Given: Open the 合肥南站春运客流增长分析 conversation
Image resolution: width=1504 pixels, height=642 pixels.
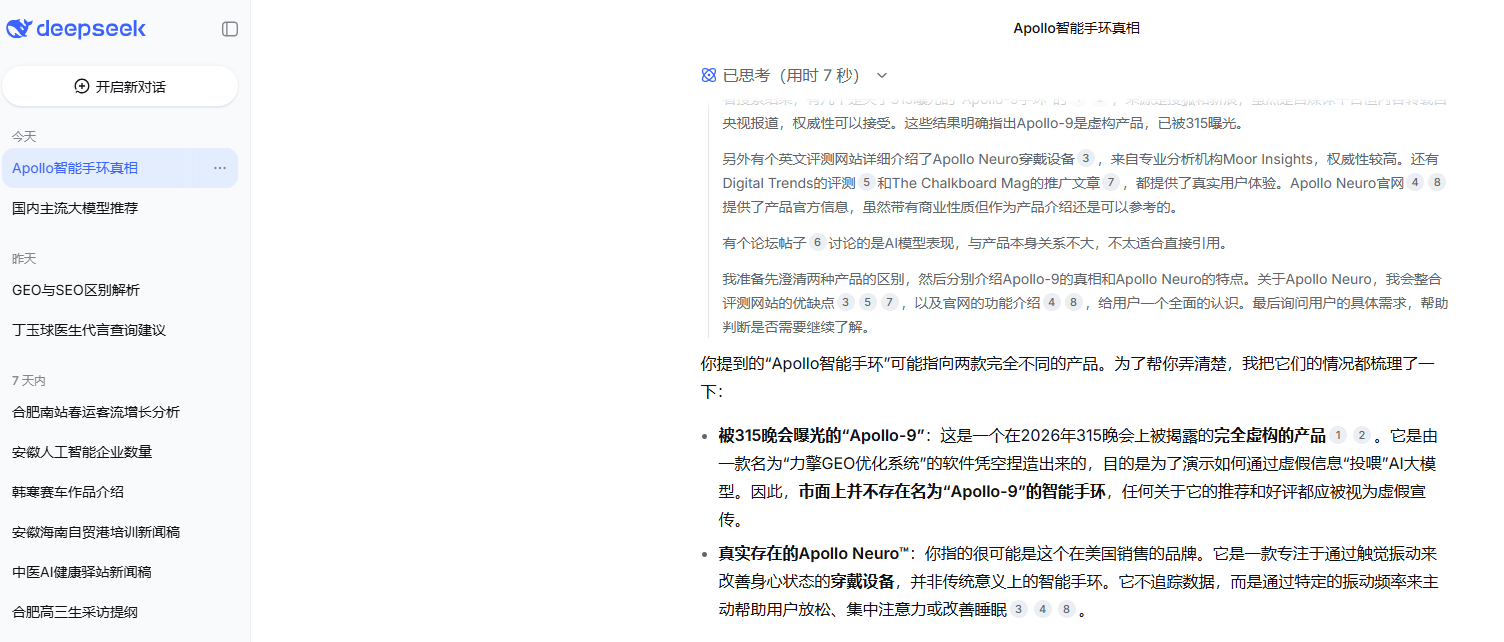Looking at the screenshot, I should [120, 412].
